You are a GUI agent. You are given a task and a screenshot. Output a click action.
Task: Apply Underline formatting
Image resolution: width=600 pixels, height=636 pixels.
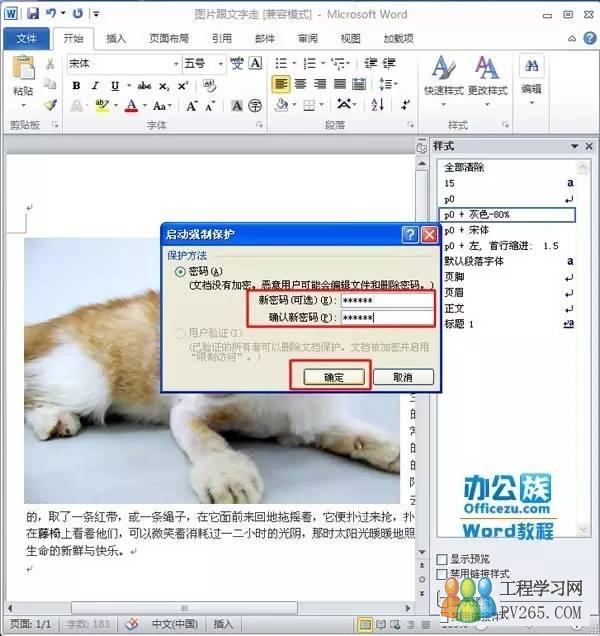(115, 86)
